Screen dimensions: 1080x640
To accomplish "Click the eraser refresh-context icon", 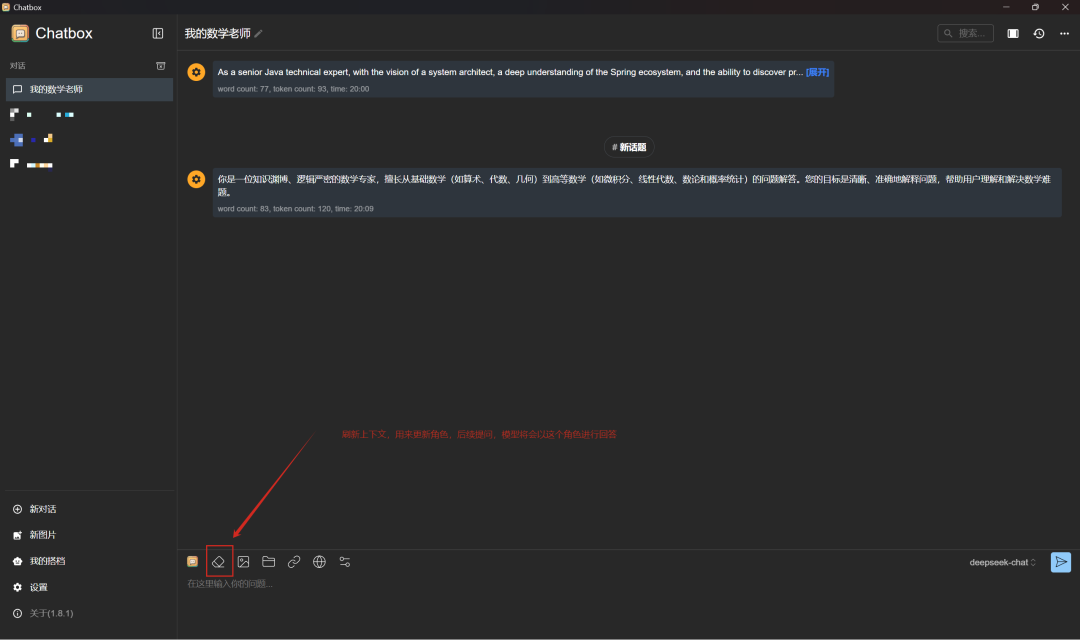I will 218,562.
